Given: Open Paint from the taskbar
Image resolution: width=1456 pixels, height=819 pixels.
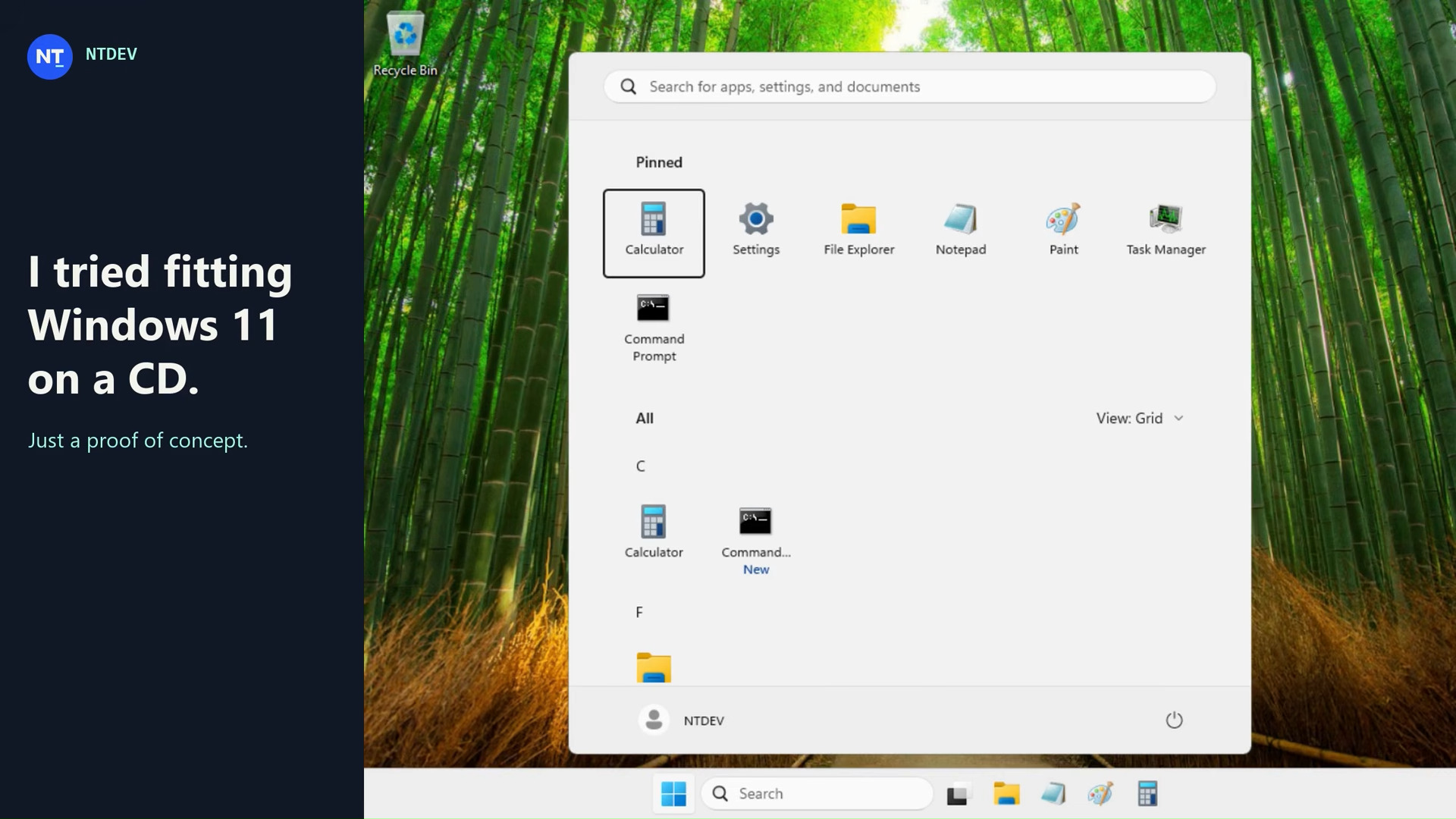Looking at the screenshot, I should tap(1100, 793).
